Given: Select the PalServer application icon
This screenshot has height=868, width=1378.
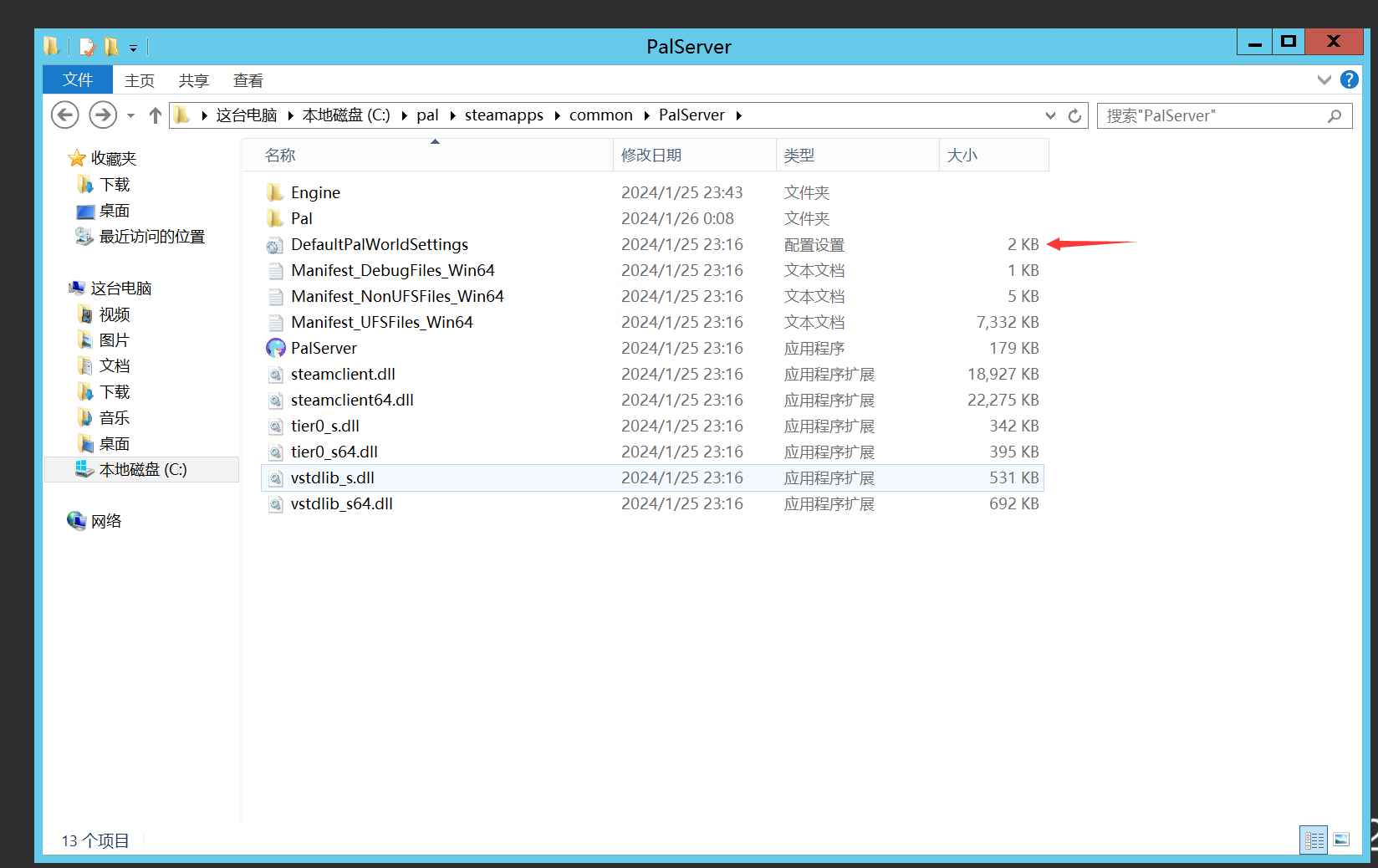Looking at the screenshot, I should 276,348.
